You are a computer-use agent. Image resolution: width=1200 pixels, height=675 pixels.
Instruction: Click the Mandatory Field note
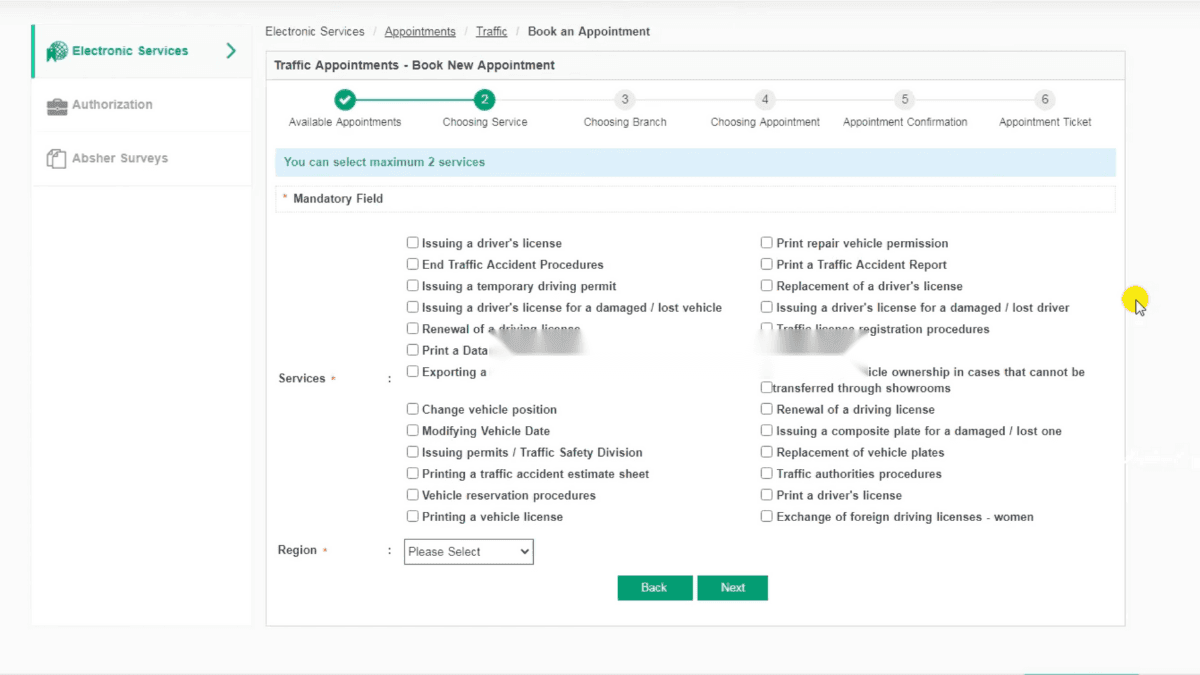point(338,199)
